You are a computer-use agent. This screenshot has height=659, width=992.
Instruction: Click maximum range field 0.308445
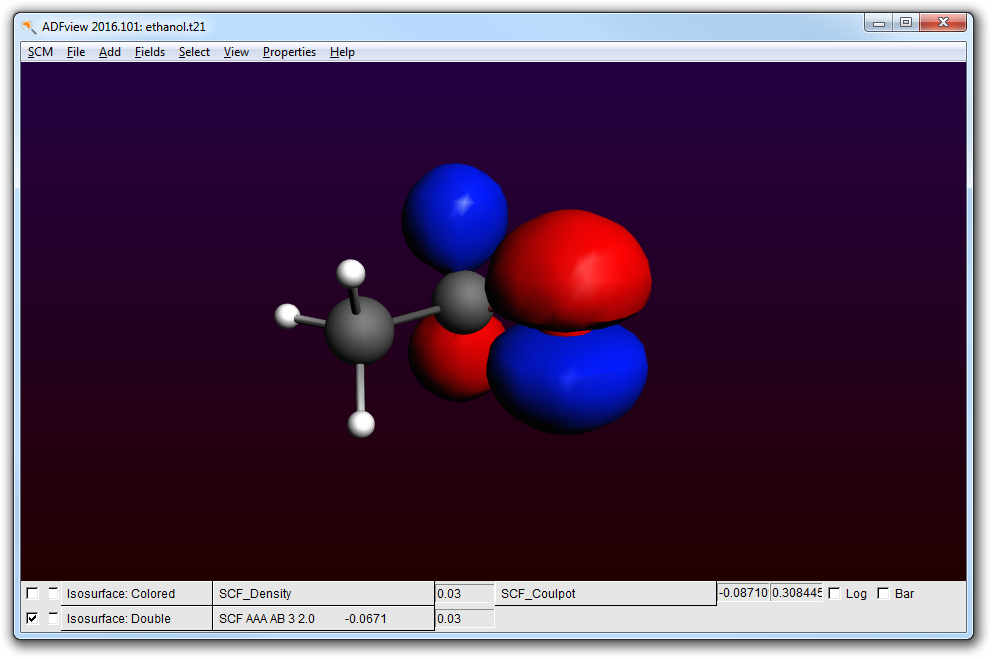click(796, 593)
